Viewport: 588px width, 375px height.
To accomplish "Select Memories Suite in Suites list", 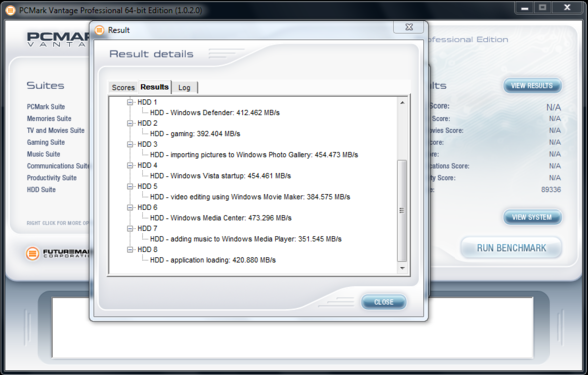I will tap(49, 118).
